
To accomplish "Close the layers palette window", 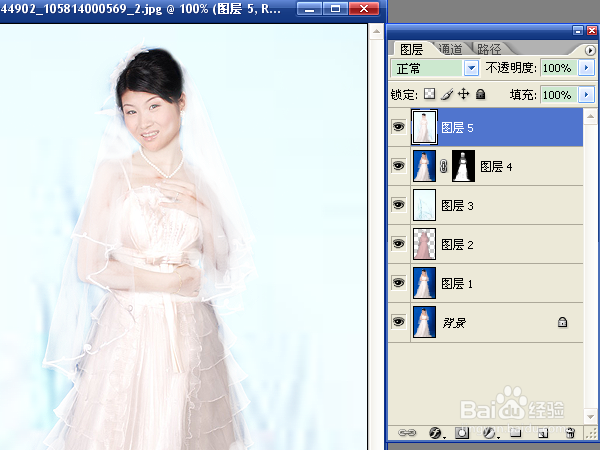I will (592, 31).
